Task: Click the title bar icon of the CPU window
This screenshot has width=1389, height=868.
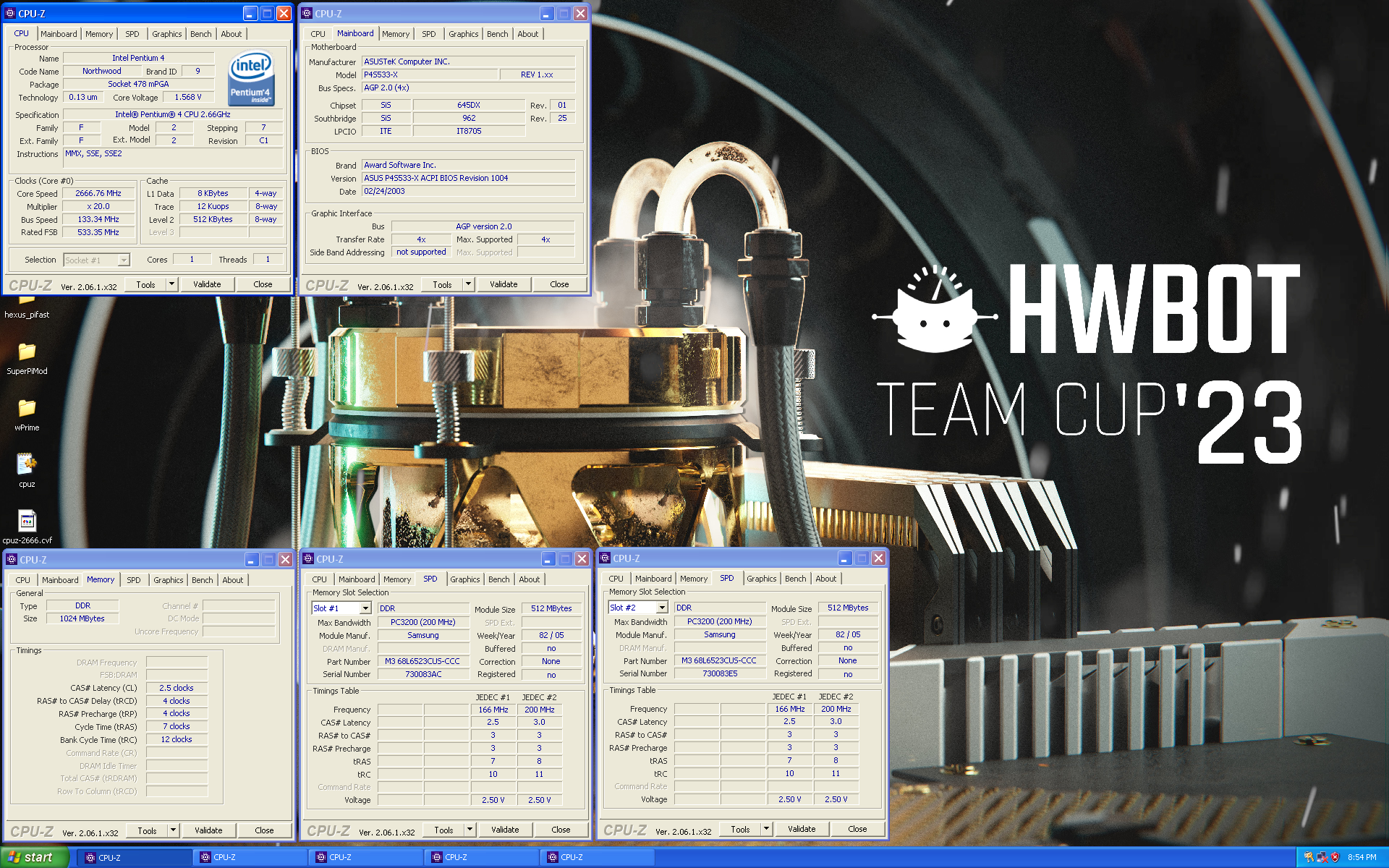Action: pyautogui.click(x=10, y=13)
